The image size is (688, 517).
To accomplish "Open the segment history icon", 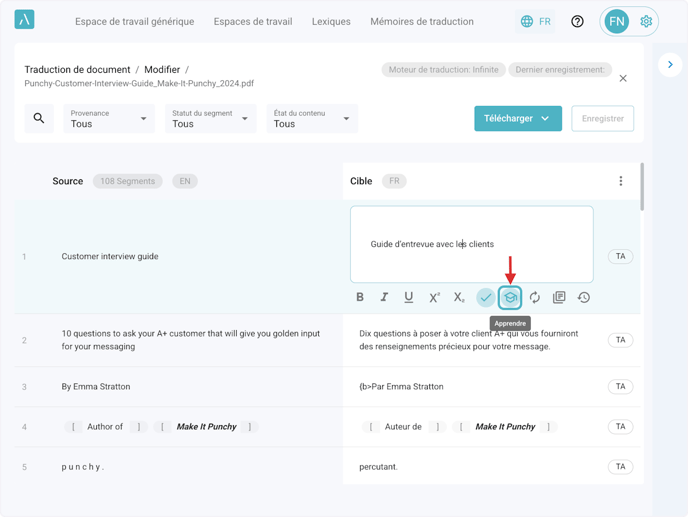I will coord(584,297).
